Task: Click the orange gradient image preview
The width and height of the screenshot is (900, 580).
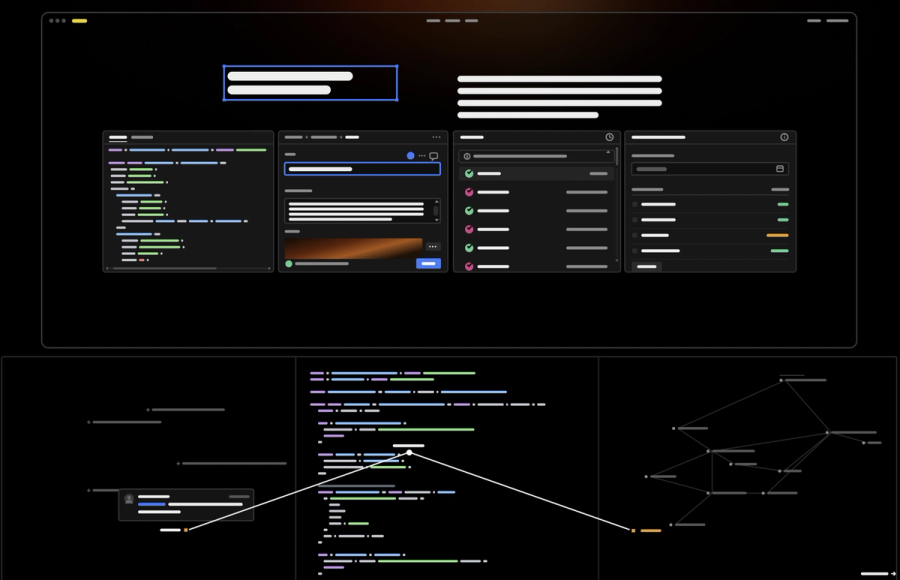Action: [354, 248]
